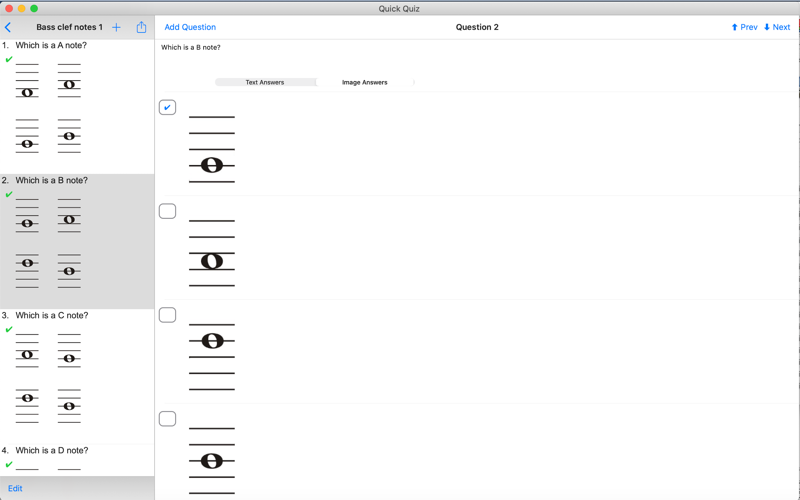The height and width of the screenshot is (500, 800).
Task: Edit the question text Which is a B note
Action: tap(191, 47)
